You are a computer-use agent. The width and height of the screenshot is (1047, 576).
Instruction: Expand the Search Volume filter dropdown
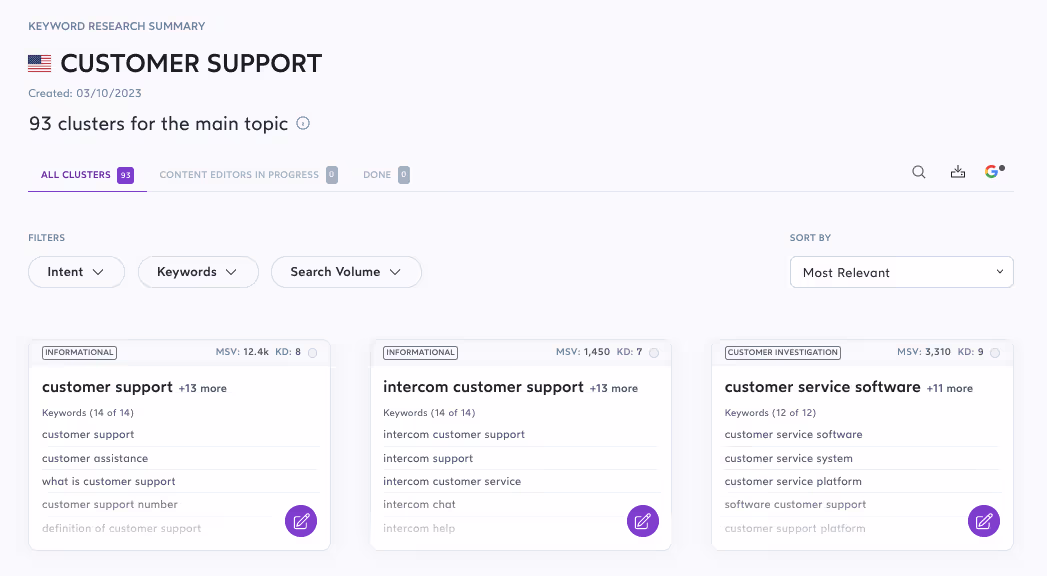346,272
